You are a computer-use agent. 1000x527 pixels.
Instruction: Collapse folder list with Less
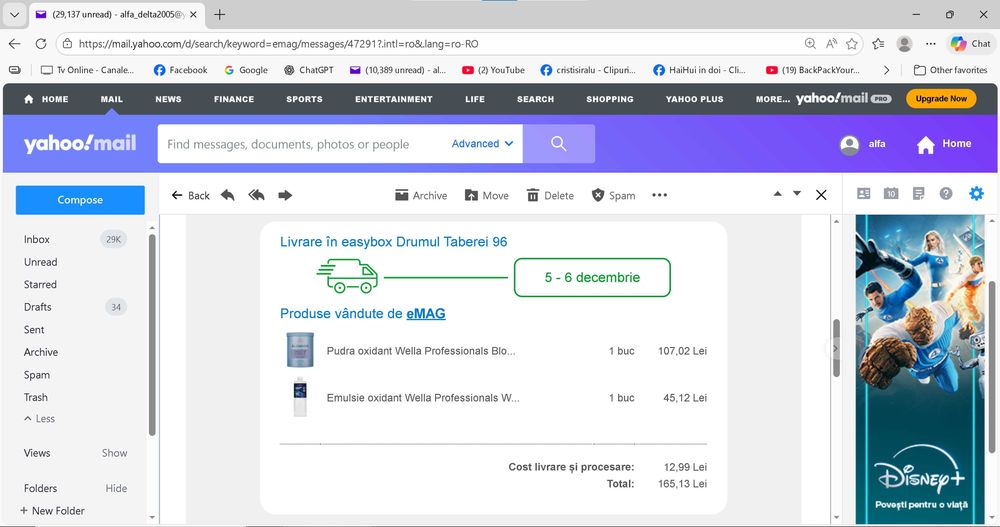pyautogui.click(x=40, y=419)
